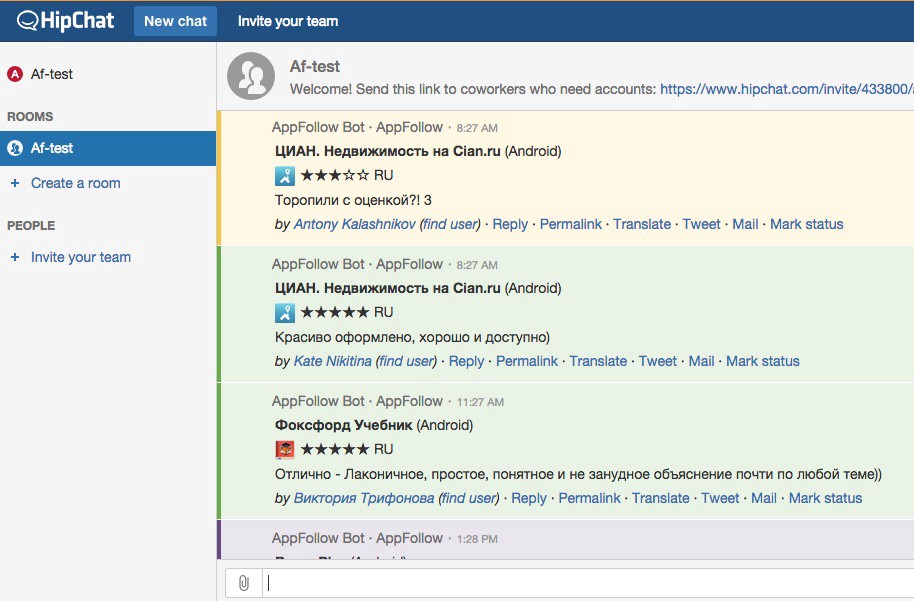Click Tweet on Kate Nikitina's review
This screenshot has width=914, height=601.
point(658,361)
